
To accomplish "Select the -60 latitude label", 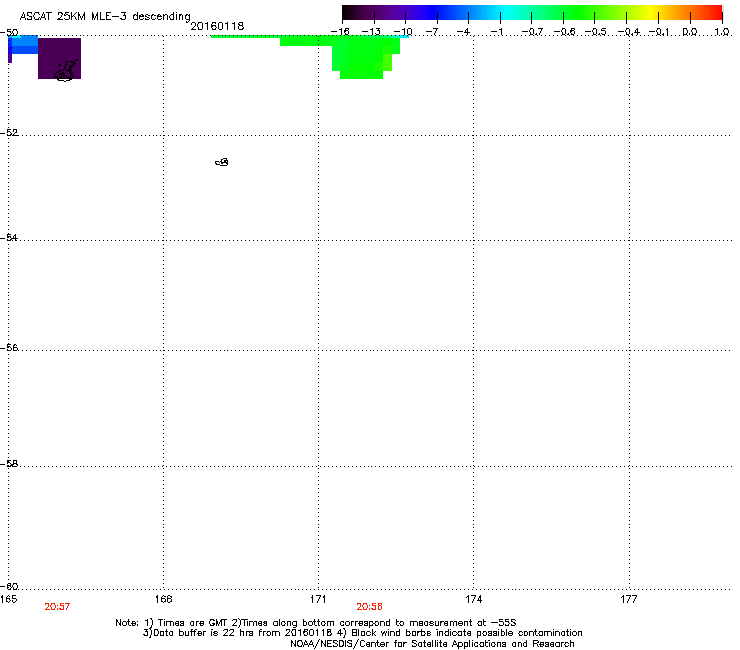I will (x=9, y=586).
